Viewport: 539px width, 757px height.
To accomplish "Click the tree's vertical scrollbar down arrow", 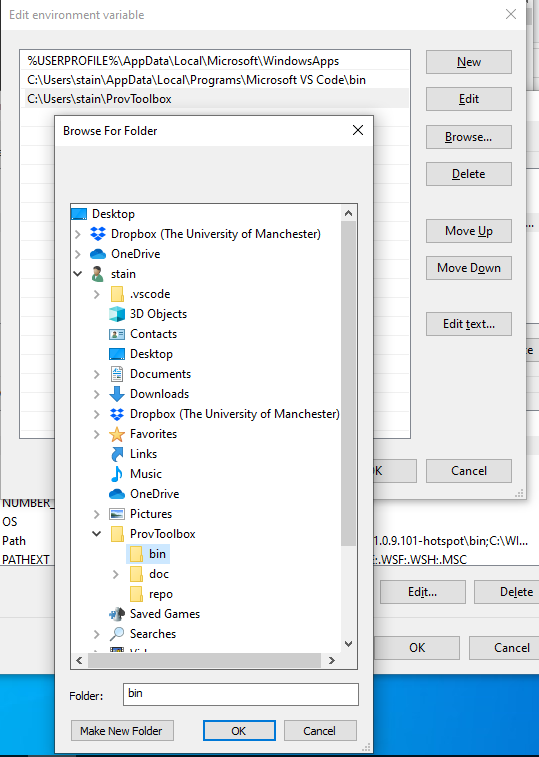I will pos(349,644).
